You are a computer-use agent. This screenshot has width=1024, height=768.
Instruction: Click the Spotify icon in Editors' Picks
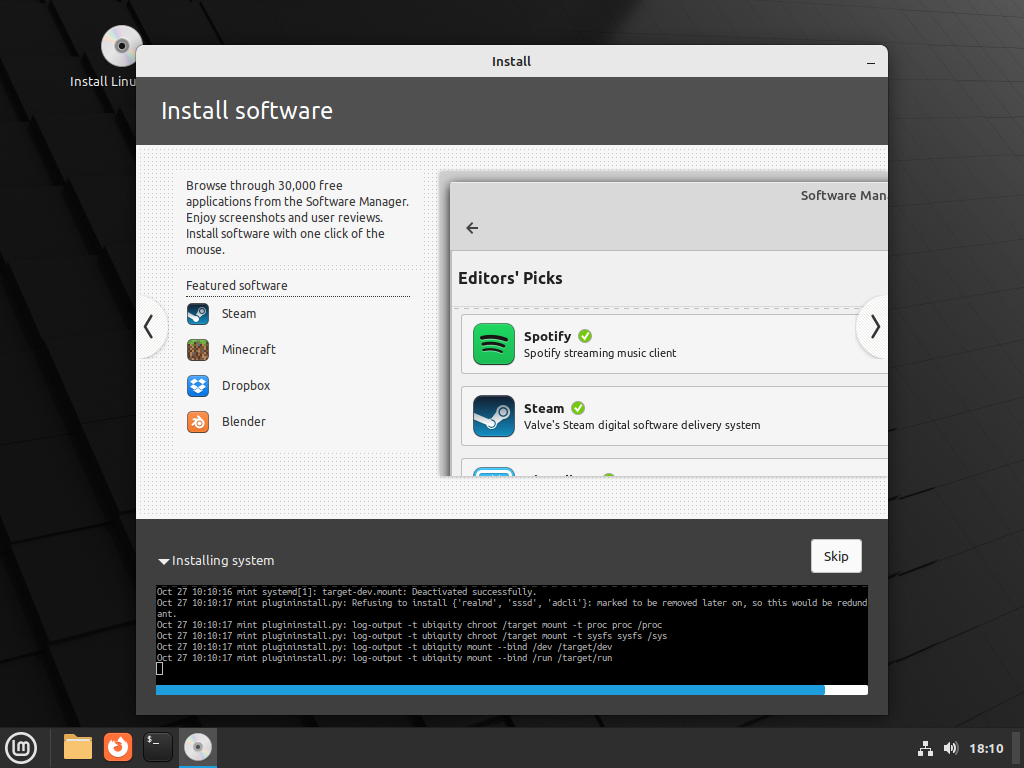click(x=493, y=344)
